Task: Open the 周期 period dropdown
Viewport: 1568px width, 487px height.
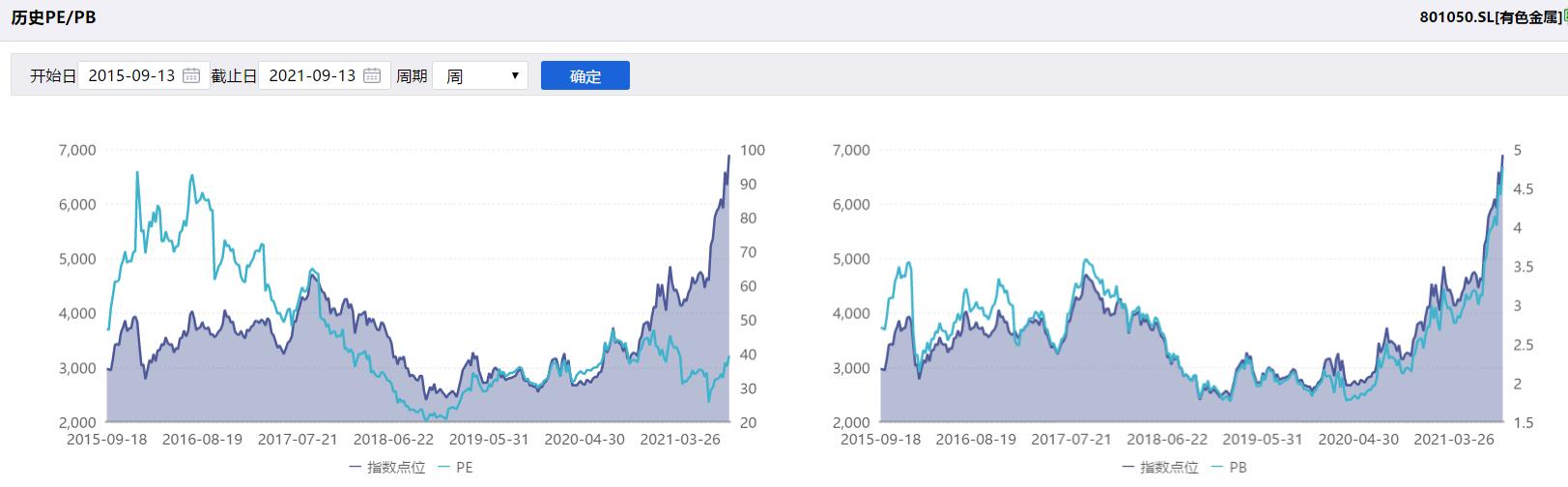Action: pos(480,75)
